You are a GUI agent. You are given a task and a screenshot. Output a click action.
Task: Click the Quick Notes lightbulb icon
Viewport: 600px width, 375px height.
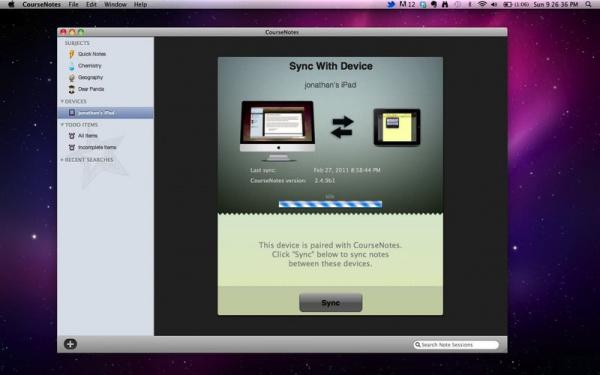pos(71,54)
